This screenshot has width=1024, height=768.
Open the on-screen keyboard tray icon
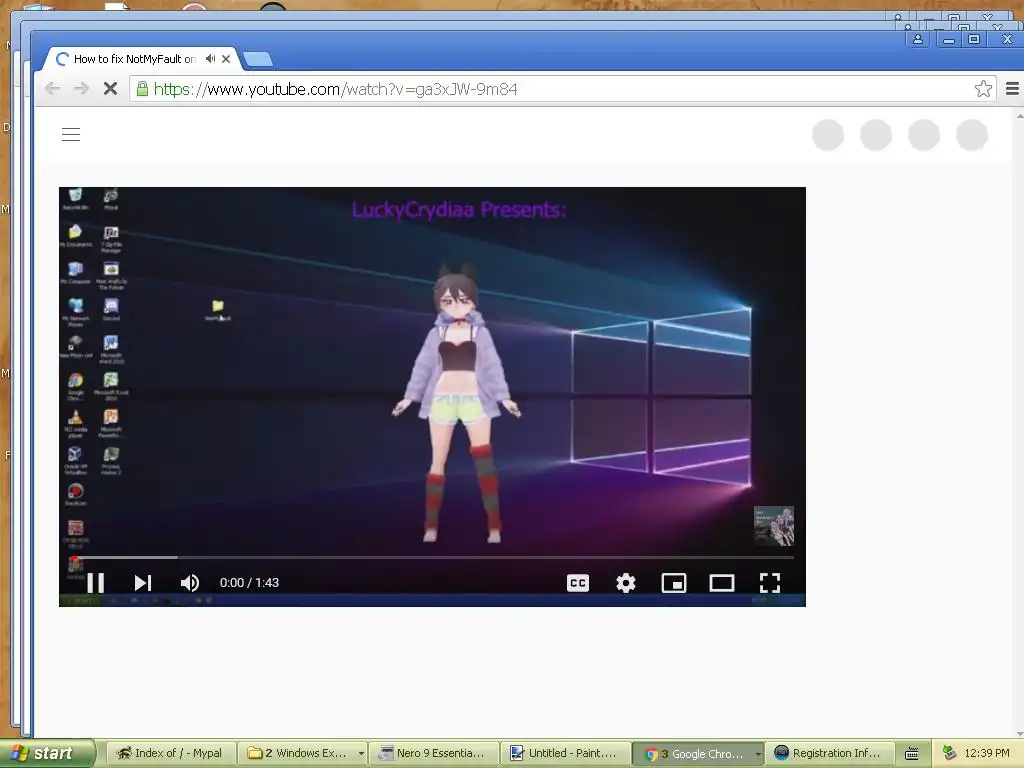[x=912, y=754]
